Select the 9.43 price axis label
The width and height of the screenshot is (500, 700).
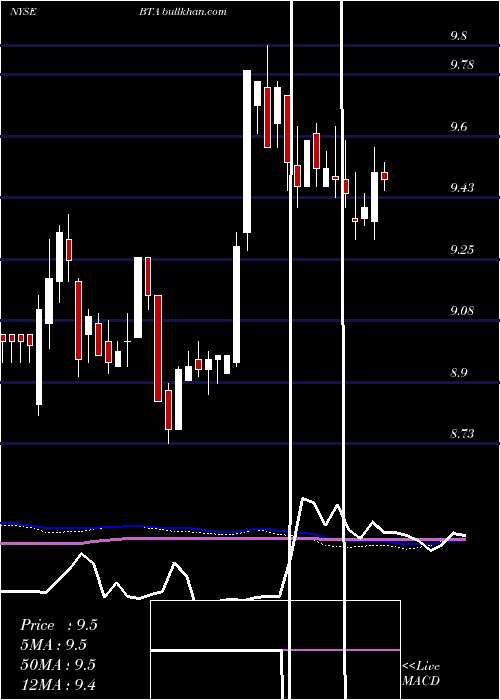pyautogui.click(x=462, y=188)
